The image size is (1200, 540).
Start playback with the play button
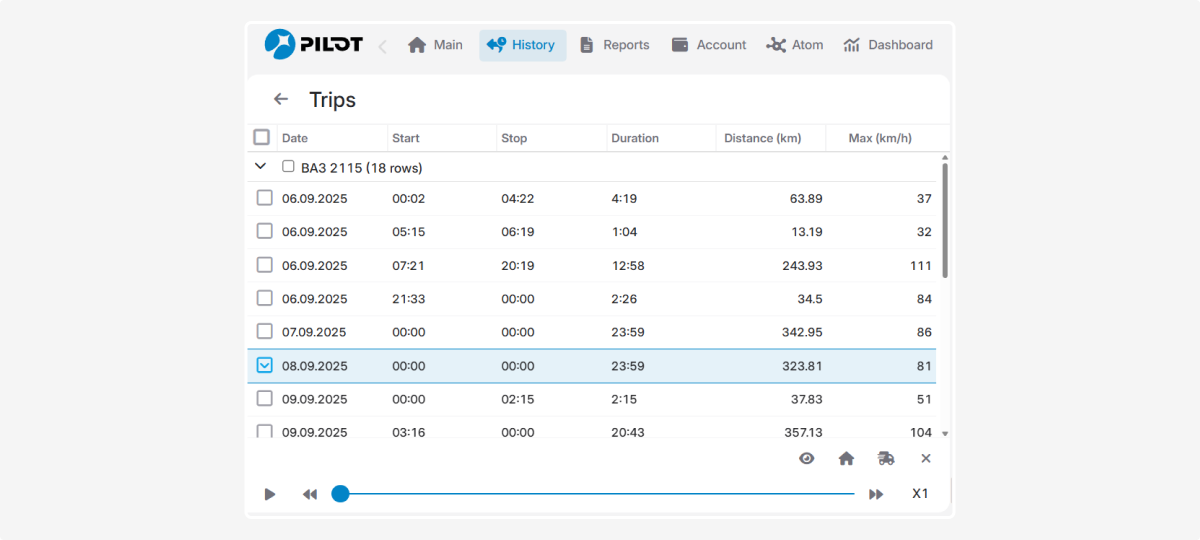pos(270,494)
